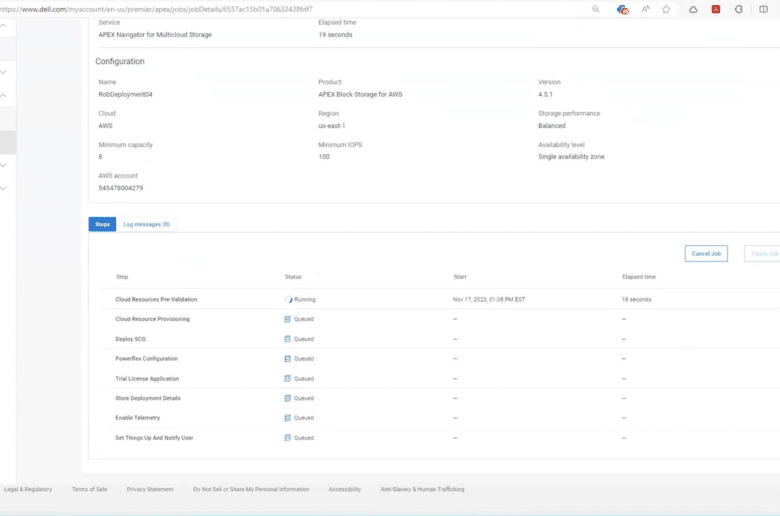Image resolution: width=780 pixels, height=516 pixels.
Task: Click the Status column header
Action: 293,277
